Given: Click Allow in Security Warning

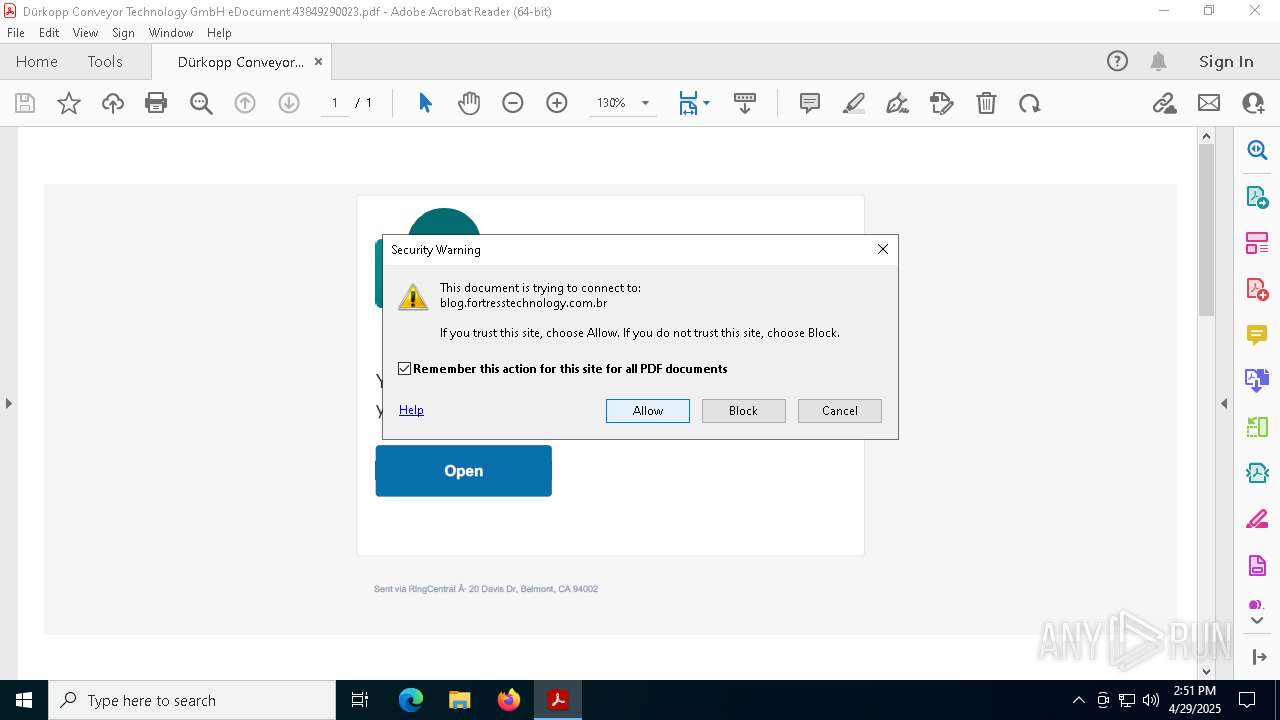Looking at the screenshot, I should point(648,411).
